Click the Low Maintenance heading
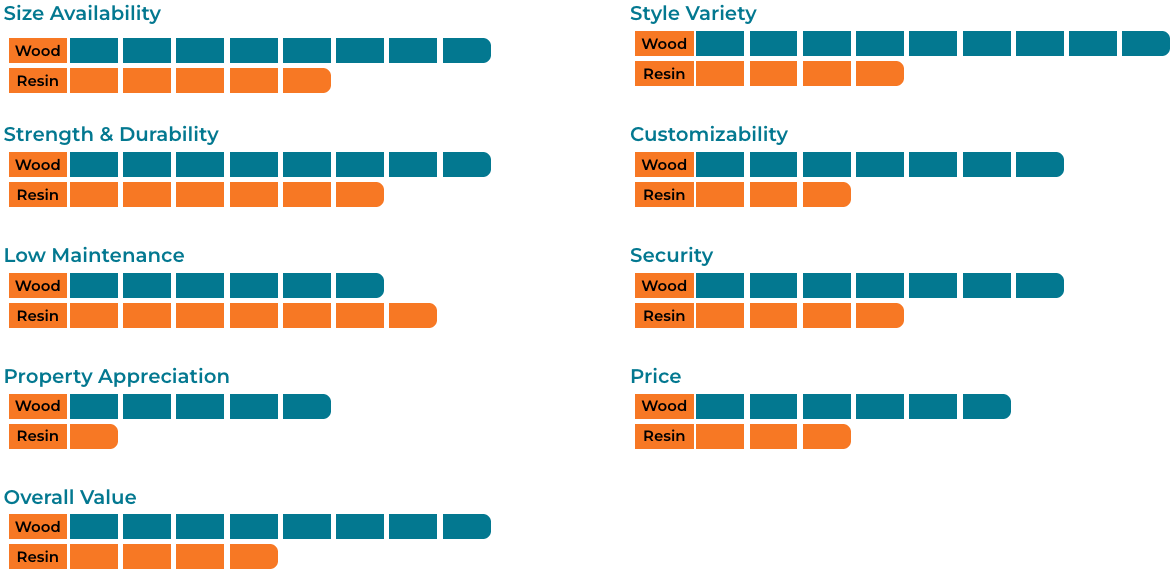 [94, 256]
